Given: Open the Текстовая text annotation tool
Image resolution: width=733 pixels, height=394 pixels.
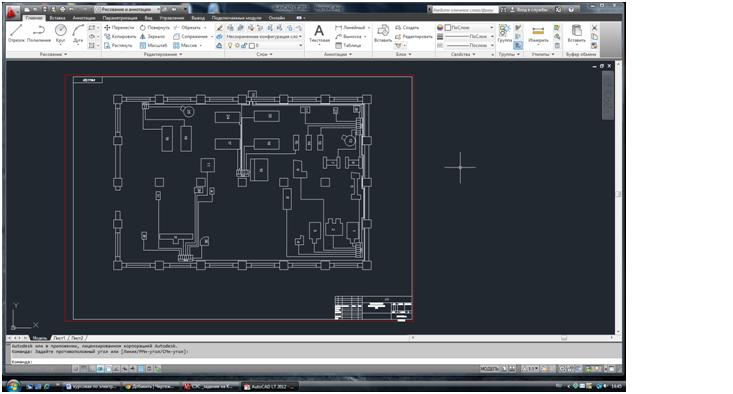Looking at the screenshot, I should [x=319, y=34].
